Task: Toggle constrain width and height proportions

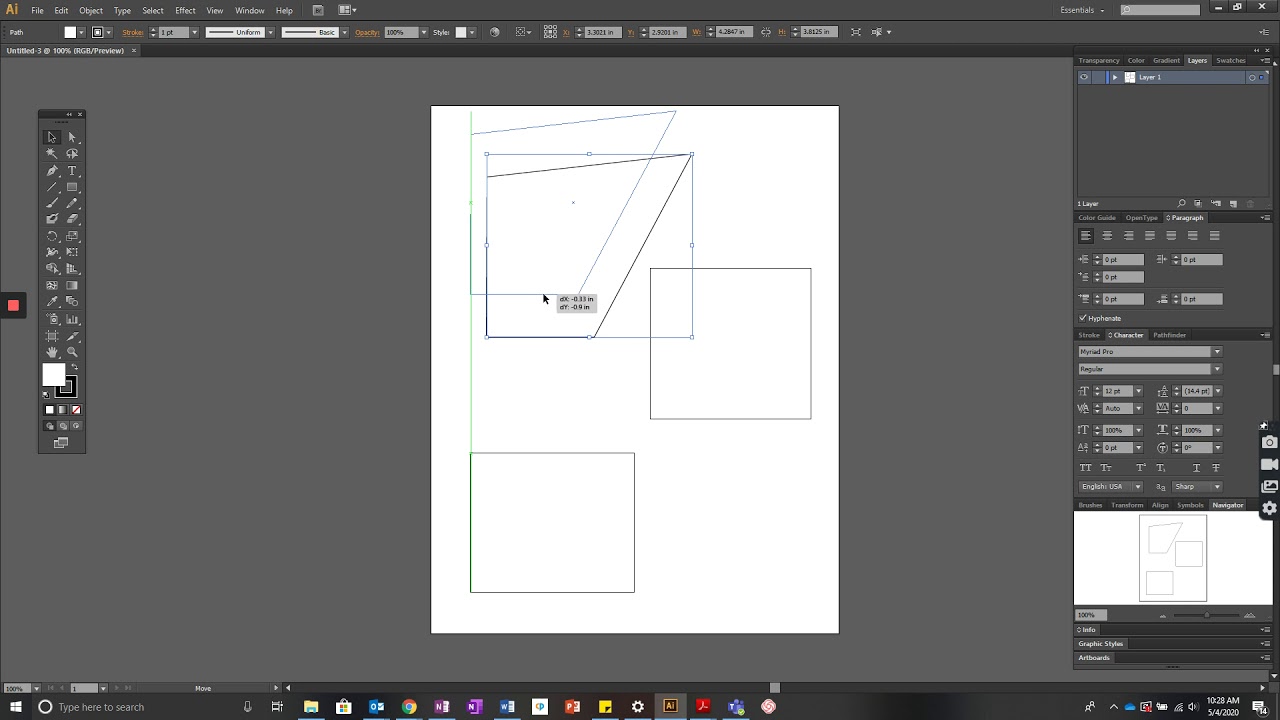Action: (766, 32)
